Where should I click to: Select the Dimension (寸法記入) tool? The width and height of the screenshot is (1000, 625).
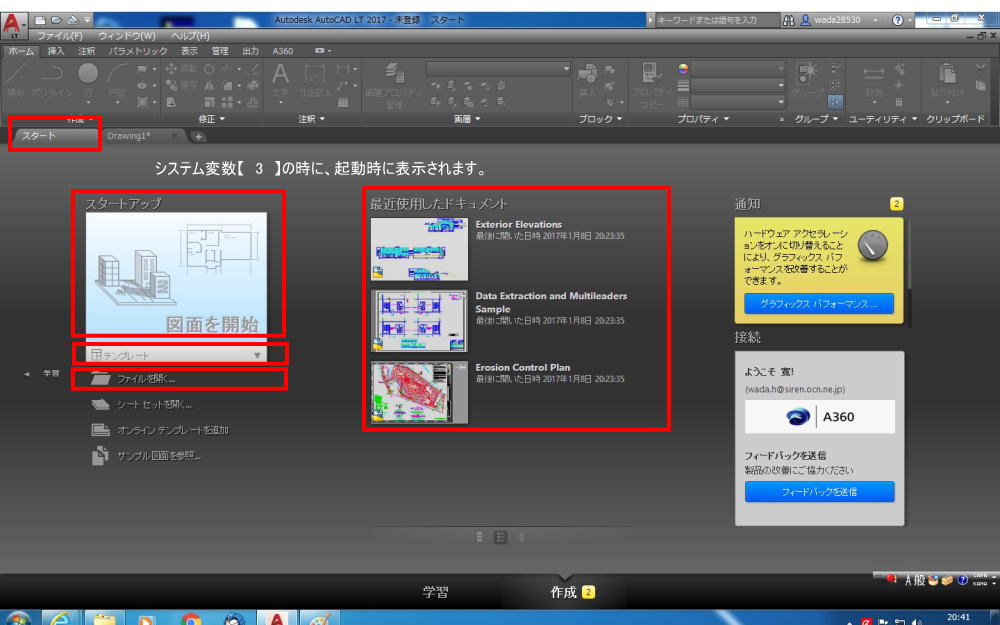(x=314, y=78)
